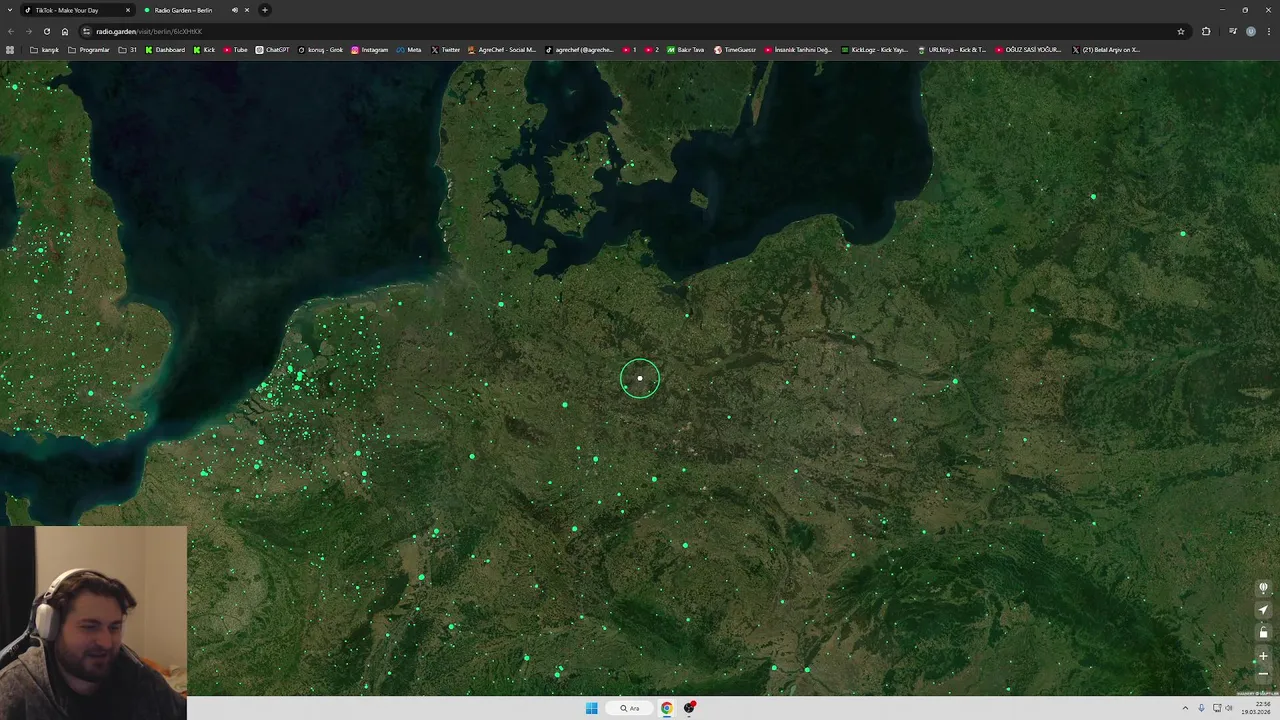
Task: Go forward to the next page
Action: click(x=28, y=31)
